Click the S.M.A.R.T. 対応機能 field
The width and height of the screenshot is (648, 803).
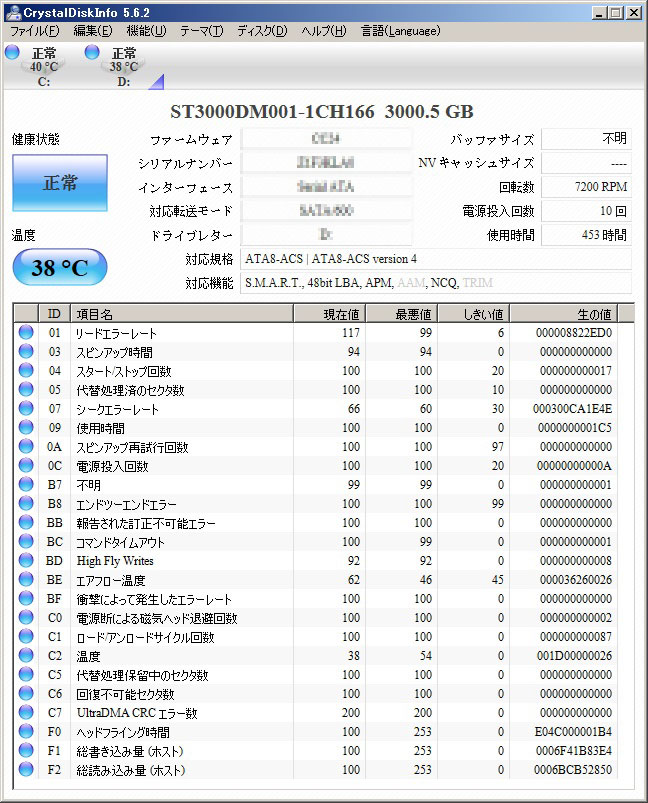click(436, 283)
